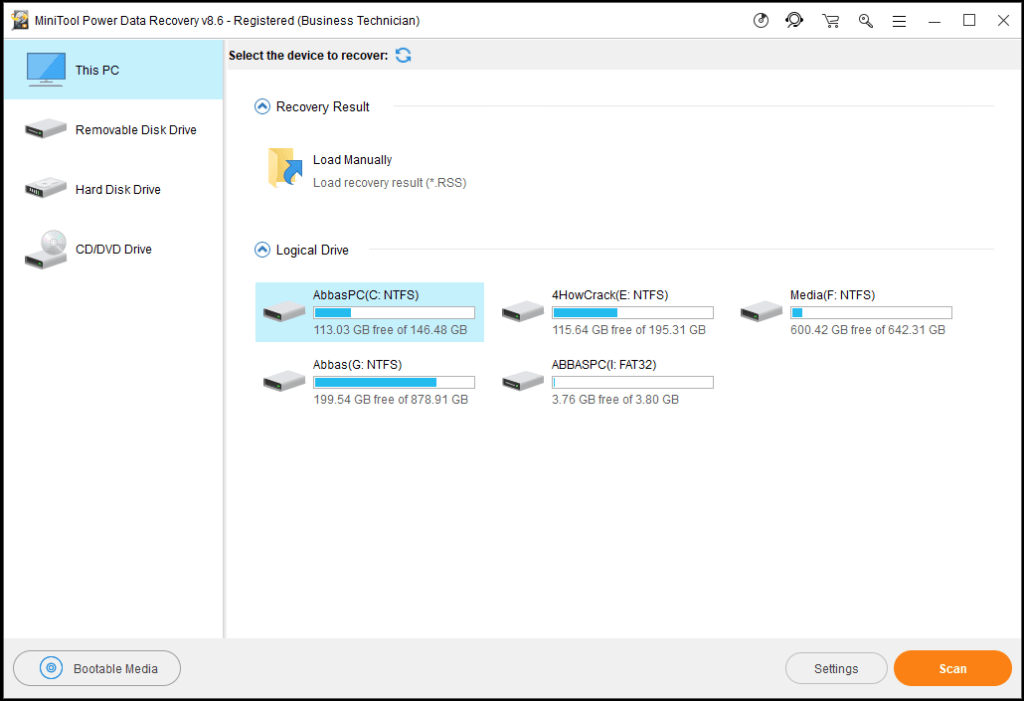
Task: Click 3.76 GB free of 3.80 GB
Action: [615, 399]
